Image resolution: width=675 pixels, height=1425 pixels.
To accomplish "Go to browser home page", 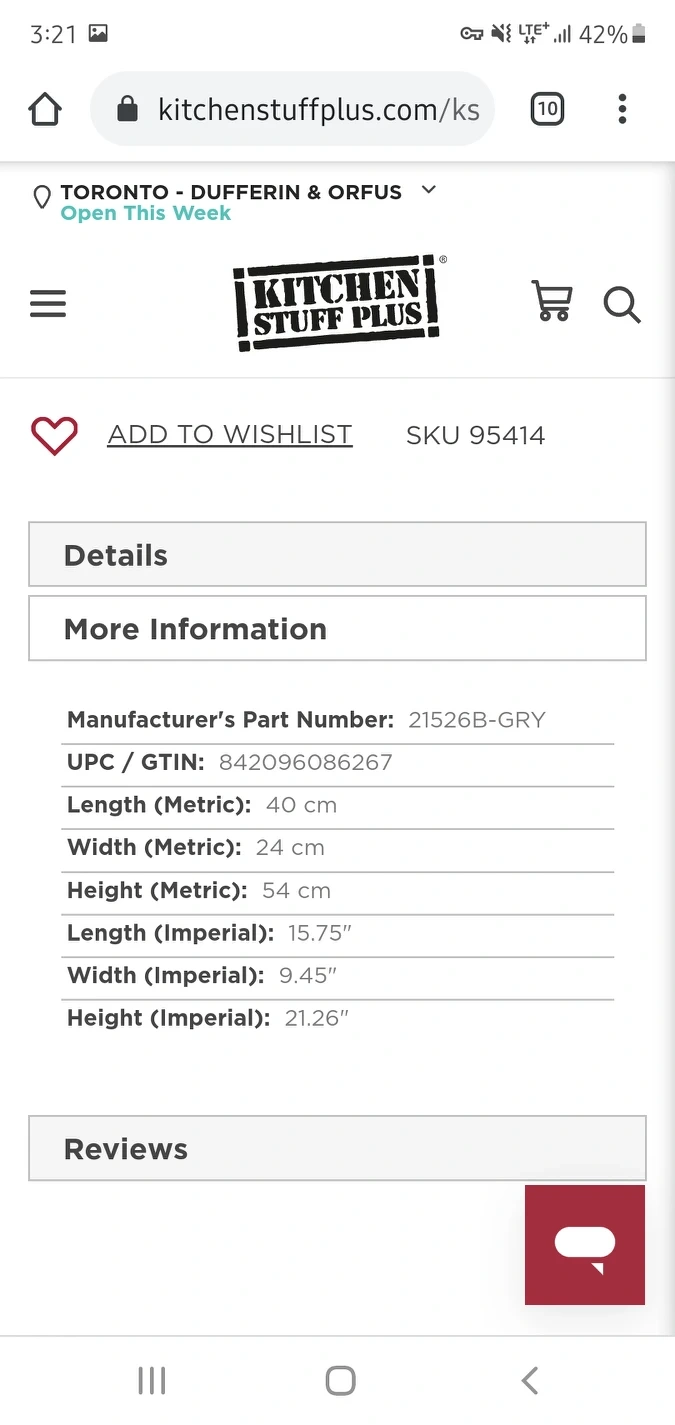I will pyautogui.click(x=45, y=109).
